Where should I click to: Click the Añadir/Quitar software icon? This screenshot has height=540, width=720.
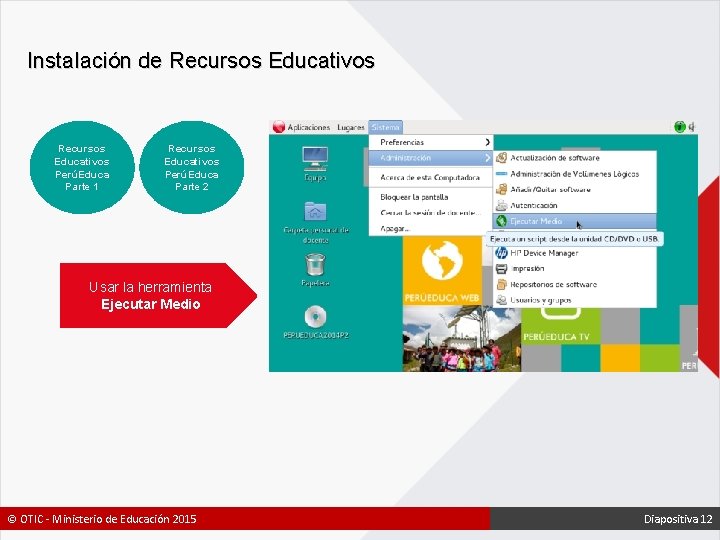501,189
